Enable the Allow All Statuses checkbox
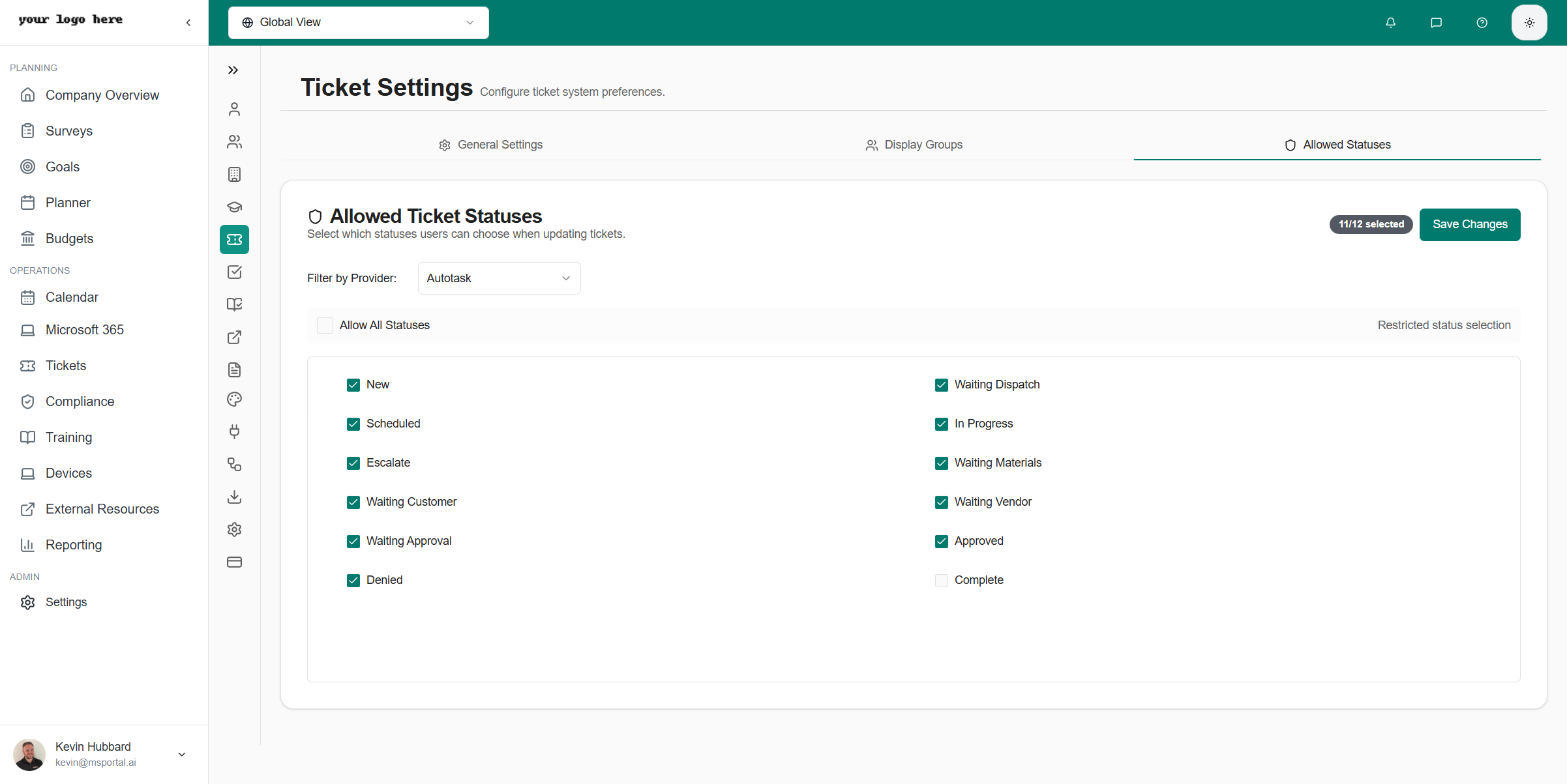1567x784 pixels. [x=325, y=325]
